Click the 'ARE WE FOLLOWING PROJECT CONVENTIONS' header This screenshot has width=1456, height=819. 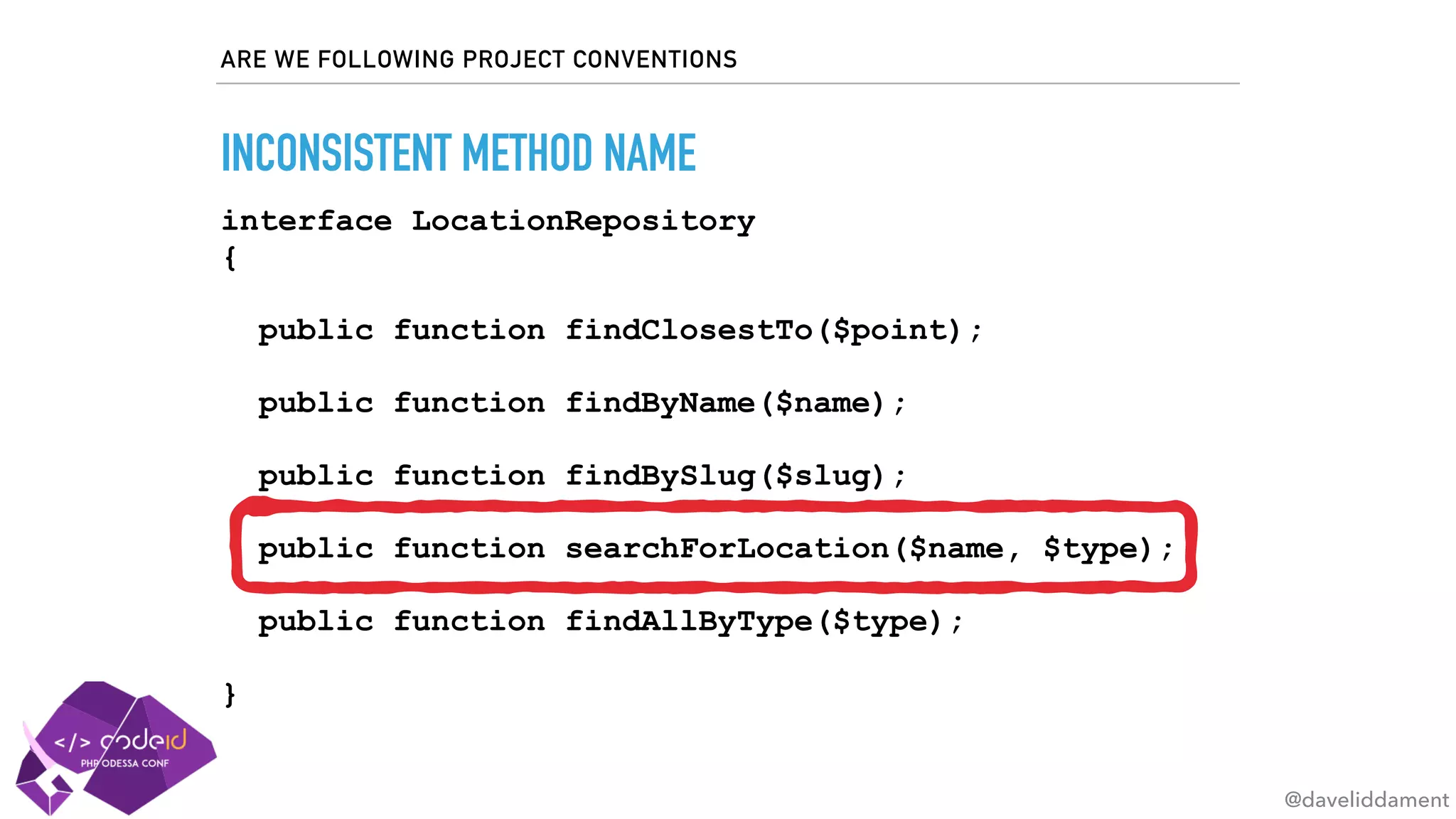[x=478, y=60]
